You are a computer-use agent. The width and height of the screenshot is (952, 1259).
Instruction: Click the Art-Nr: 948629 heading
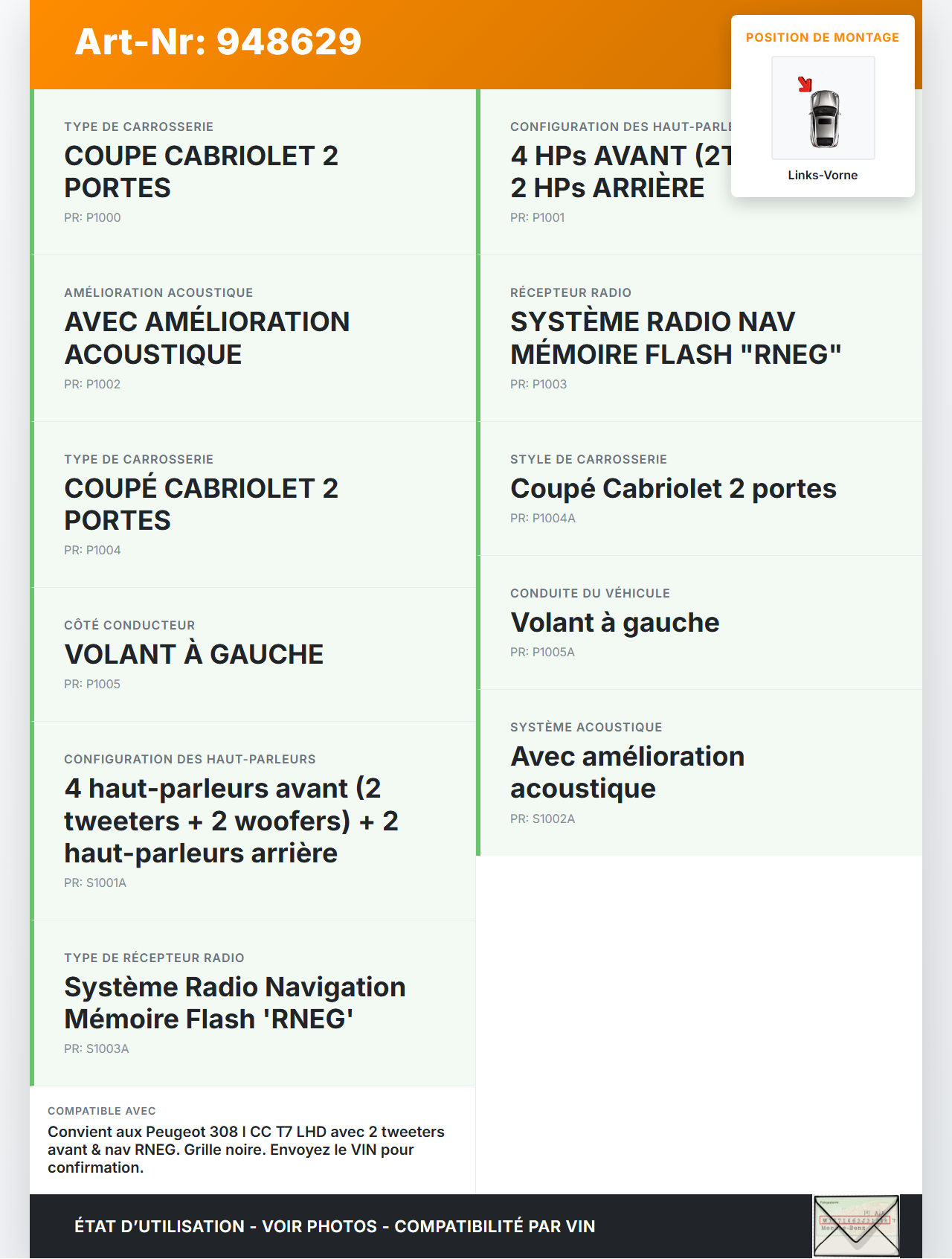218,42
